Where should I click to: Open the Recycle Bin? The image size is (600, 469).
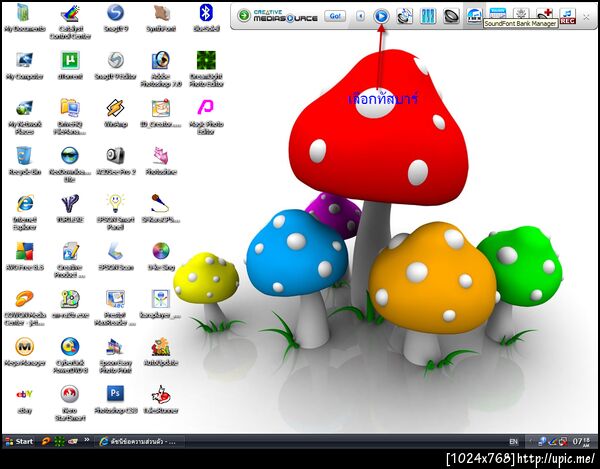point(24,161)
